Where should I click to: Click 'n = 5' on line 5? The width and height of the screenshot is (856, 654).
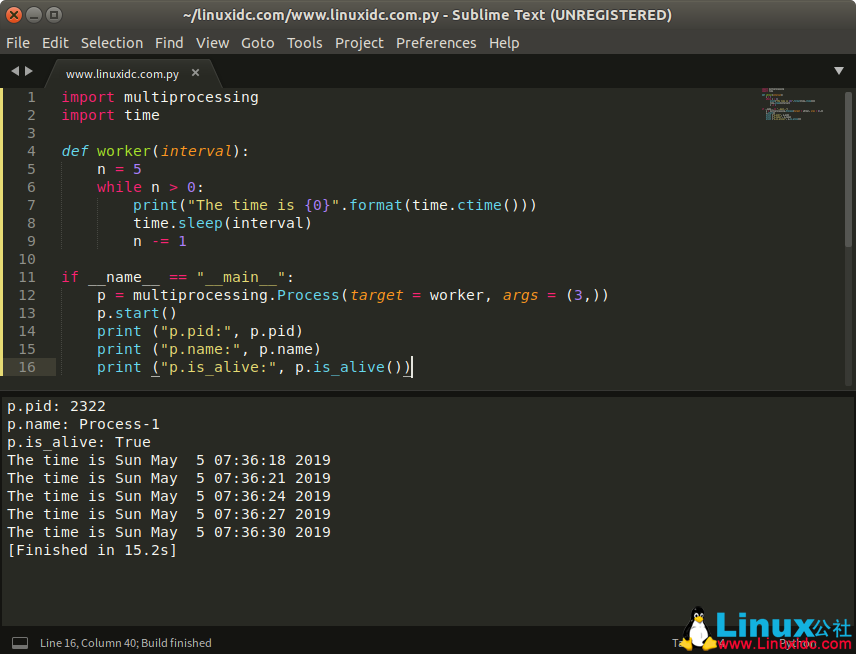point(119,169)
